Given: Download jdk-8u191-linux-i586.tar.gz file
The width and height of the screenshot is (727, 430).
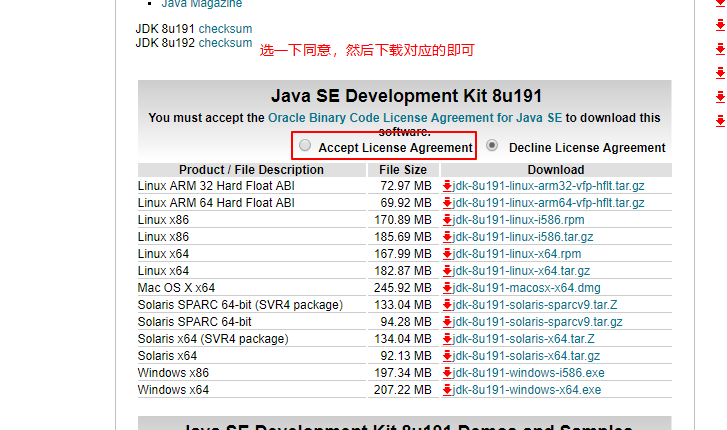Looking at the screenshot, I should coord(523,237).
